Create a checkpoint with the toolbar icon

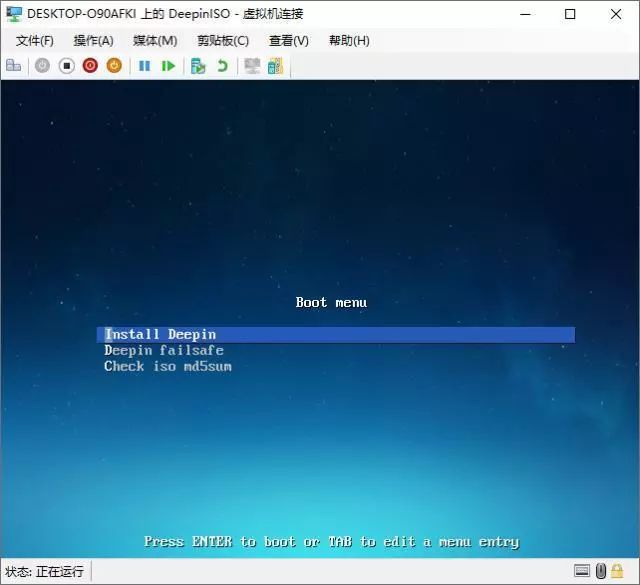click(x=198, y=66)
